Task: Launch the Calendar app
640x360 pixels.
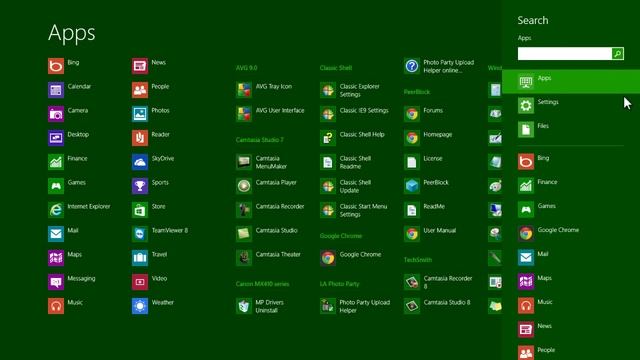Action: [69, 90]
